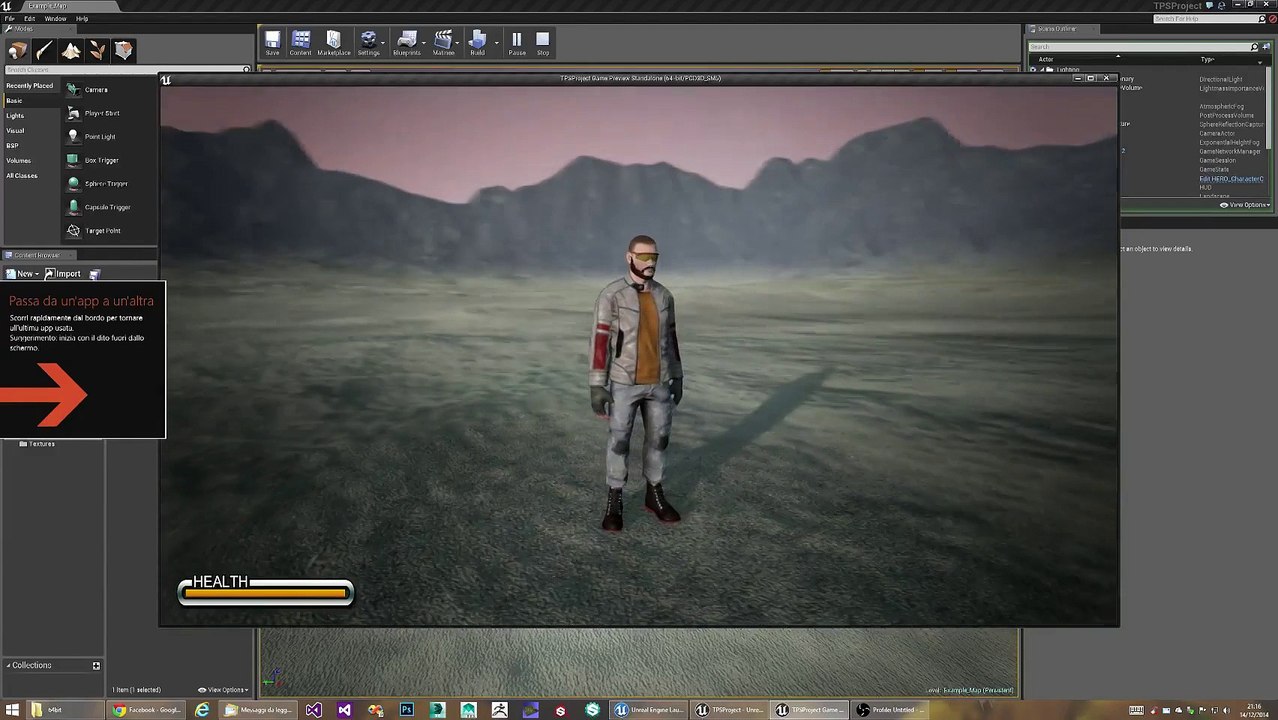Choose the Visual category
Image resolution: width=1278 pixels, height=720 pixels.
coord(15,131)
